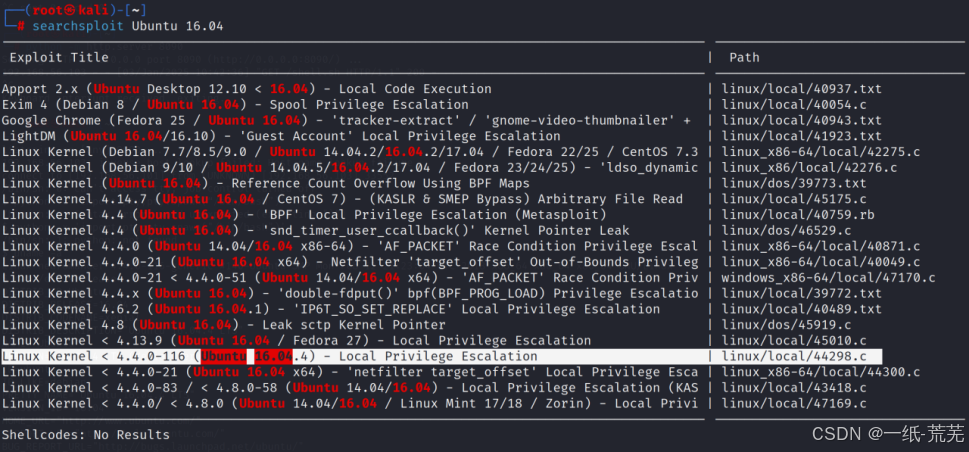Viewport: 969px width, 452px height.
Task: Click path linux_x86/local/42276.c
Action: point(810,168)
